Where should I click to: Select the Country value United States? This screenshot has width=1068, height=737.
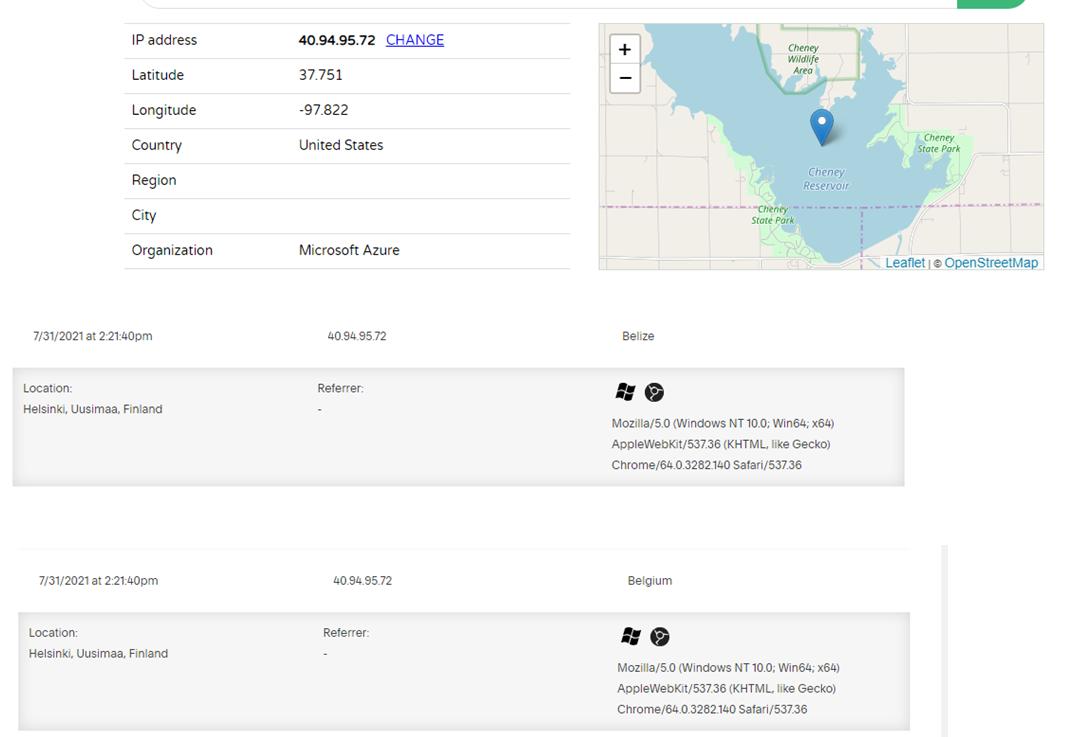pos(341,145)
